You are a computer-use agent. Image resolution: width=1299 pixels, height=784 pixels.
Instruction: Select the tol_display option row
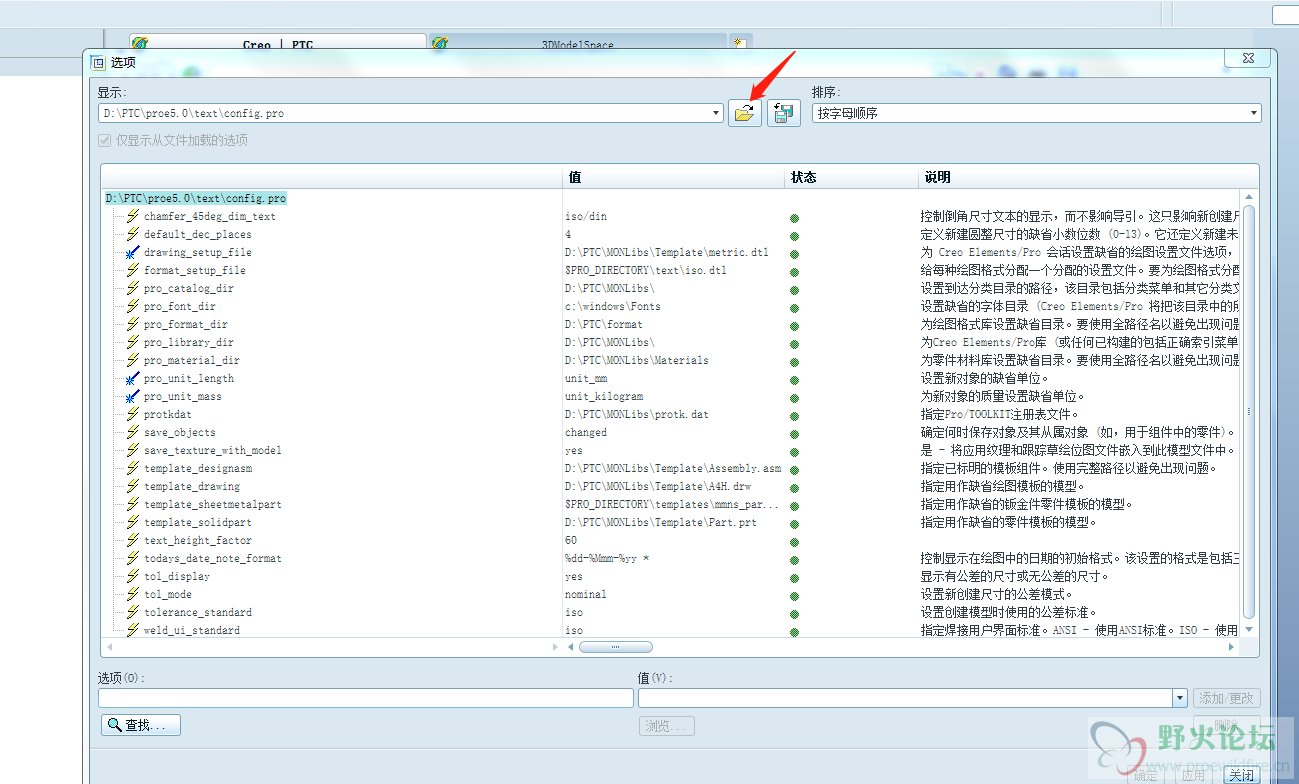click(x=177, y=576)
